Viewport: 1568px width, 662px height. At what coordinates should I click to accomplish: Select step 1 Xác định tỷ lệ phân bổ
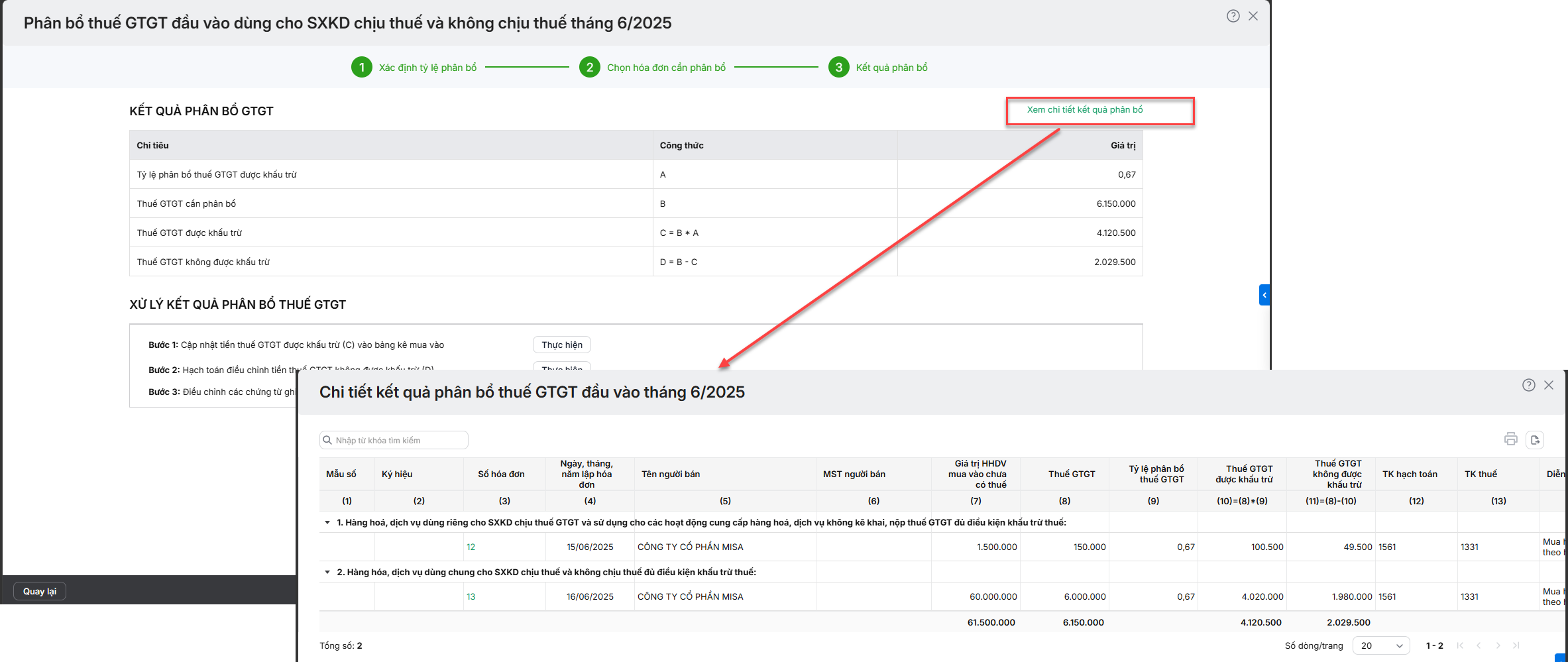click(414, 68)
